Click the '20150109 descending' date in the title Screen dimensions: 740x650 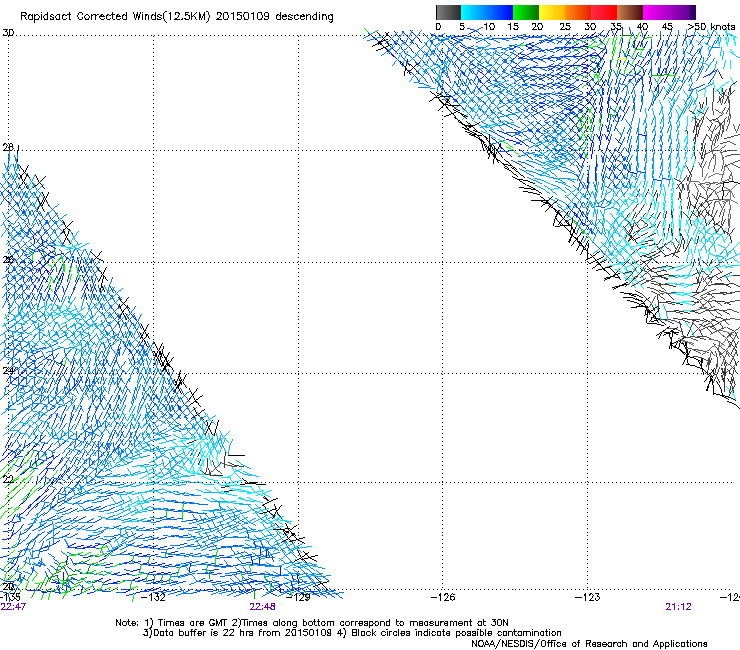(274, 17)
